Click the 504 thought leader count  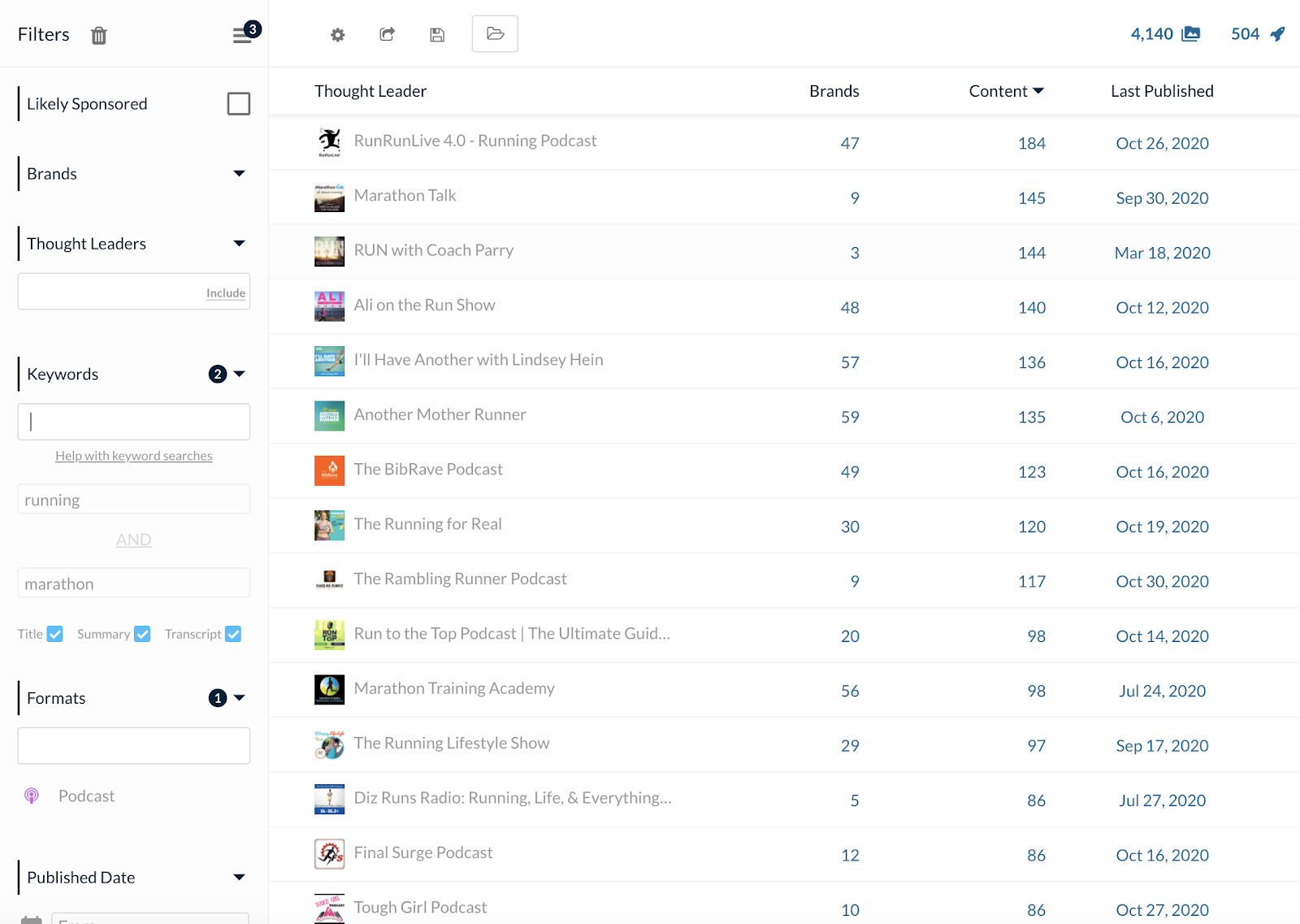(1245, 33)
